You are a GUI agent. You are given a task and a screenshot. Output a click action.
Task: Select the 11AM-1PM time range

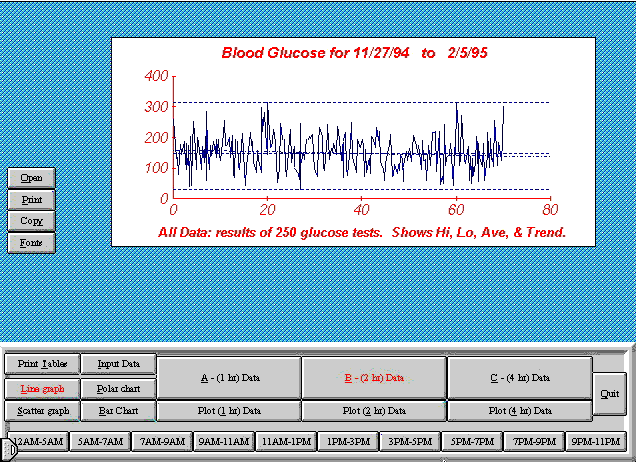pyautogui.click(x=286, y=441)
